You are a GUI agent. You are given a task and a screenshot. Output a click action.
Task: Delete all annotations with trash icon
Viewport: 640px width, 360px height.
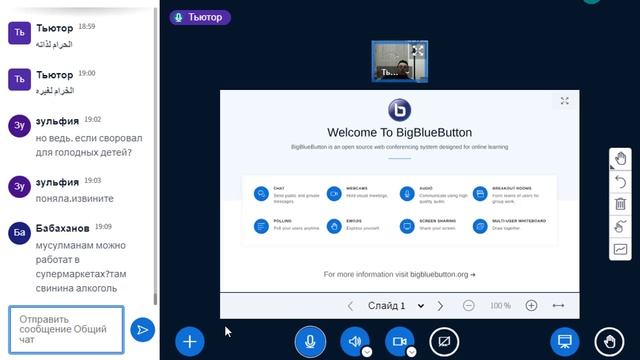pyautogui.click(x=620, y=204)
